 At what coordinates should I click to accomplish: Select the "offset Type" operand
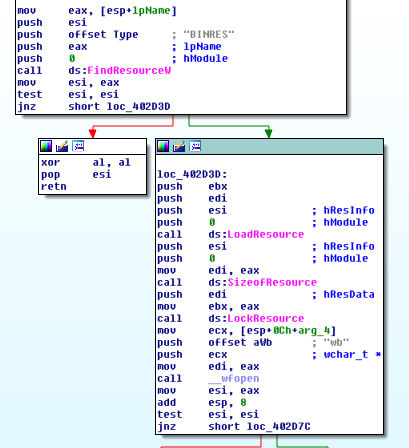tap(103, 34)
